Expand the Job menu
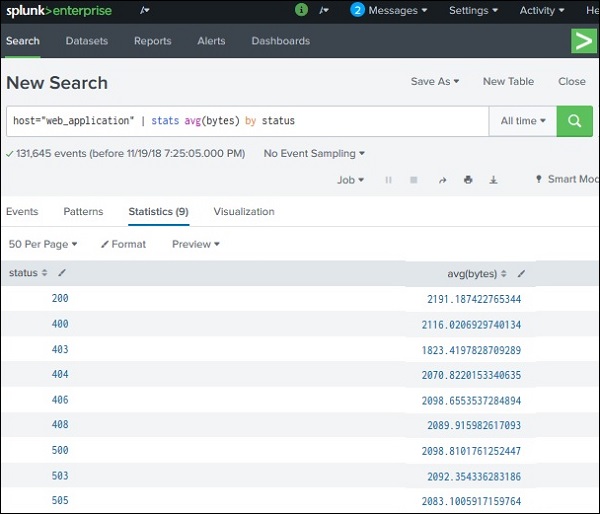 (x=350, y=180)
